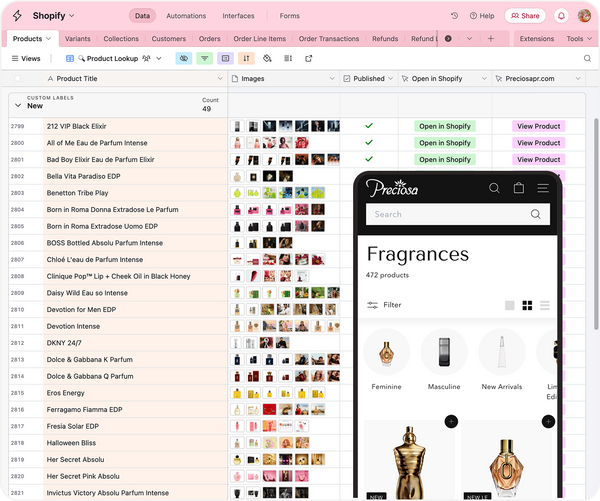
Task: Open shopping bag in Preciosa header
Action: 519,188
